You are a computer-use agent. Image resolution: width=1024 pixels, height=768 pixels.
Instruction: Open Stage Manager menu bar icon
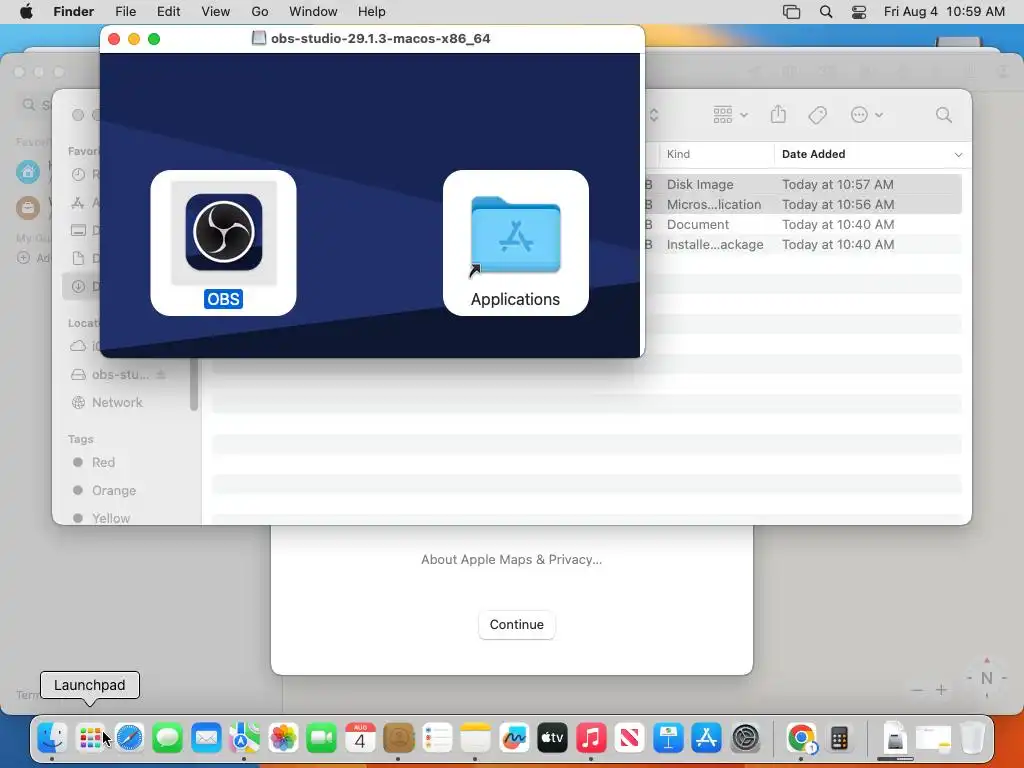click(792, 12)
